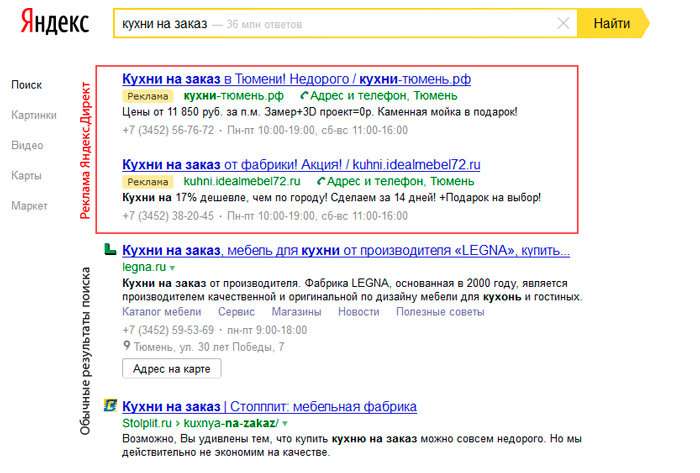Open the kuxnya-na-zakaz path link
This screenshot has width=700, height=473.
tap(231, 423)
